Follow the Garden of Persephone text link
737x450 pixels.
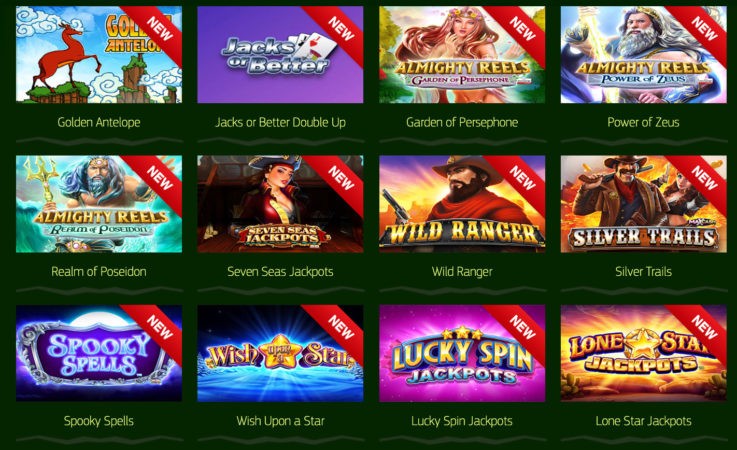(462, 122)
